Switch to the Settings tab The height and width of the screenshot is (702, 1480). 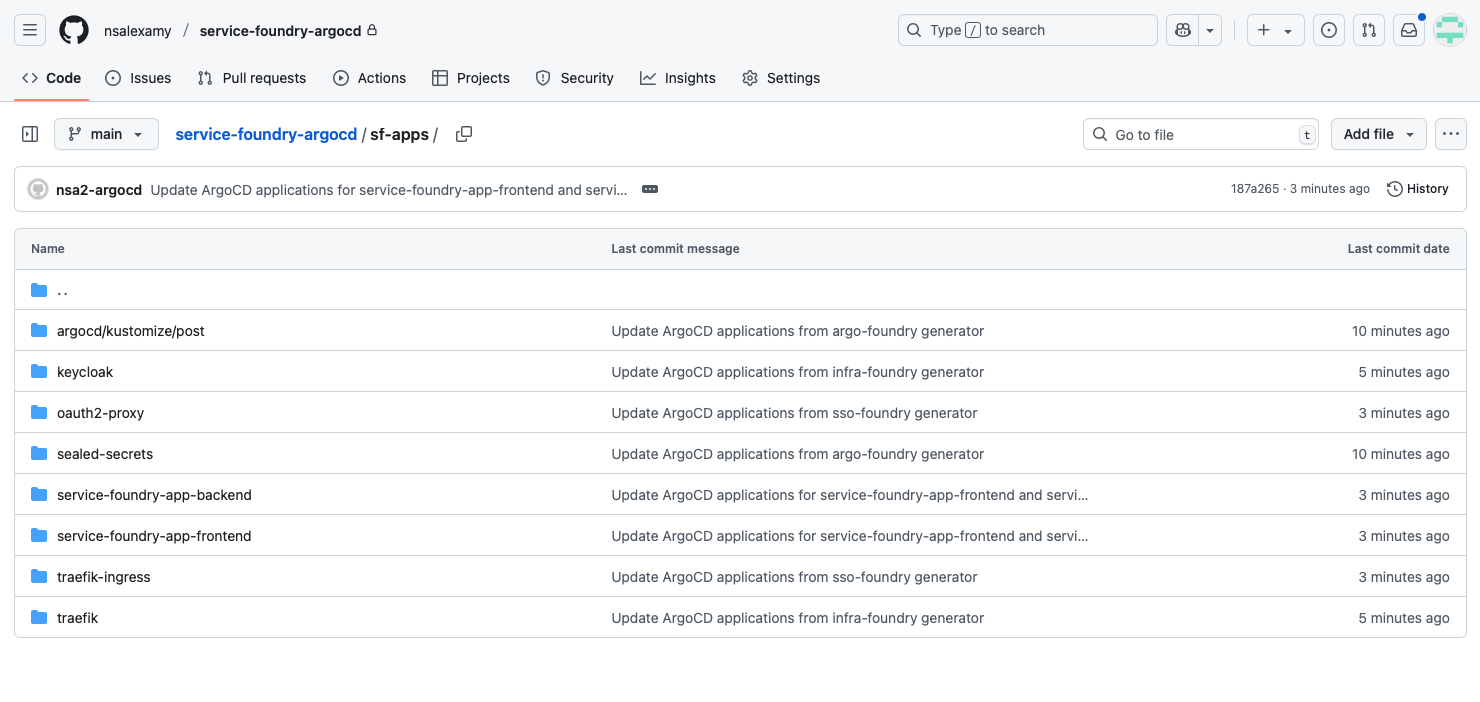[781, 78]
